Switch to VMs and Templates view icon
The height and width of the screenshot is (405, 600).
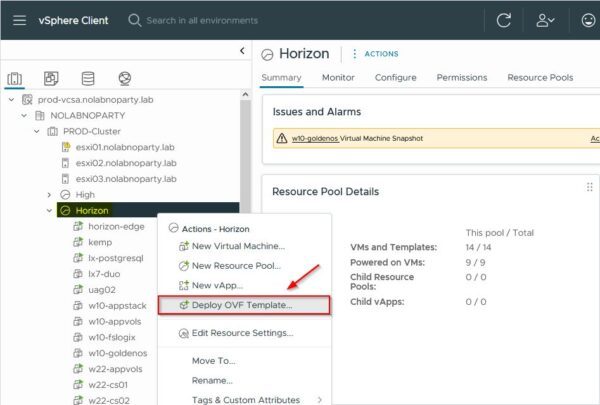pyautogui.click(x=51, y=78)
